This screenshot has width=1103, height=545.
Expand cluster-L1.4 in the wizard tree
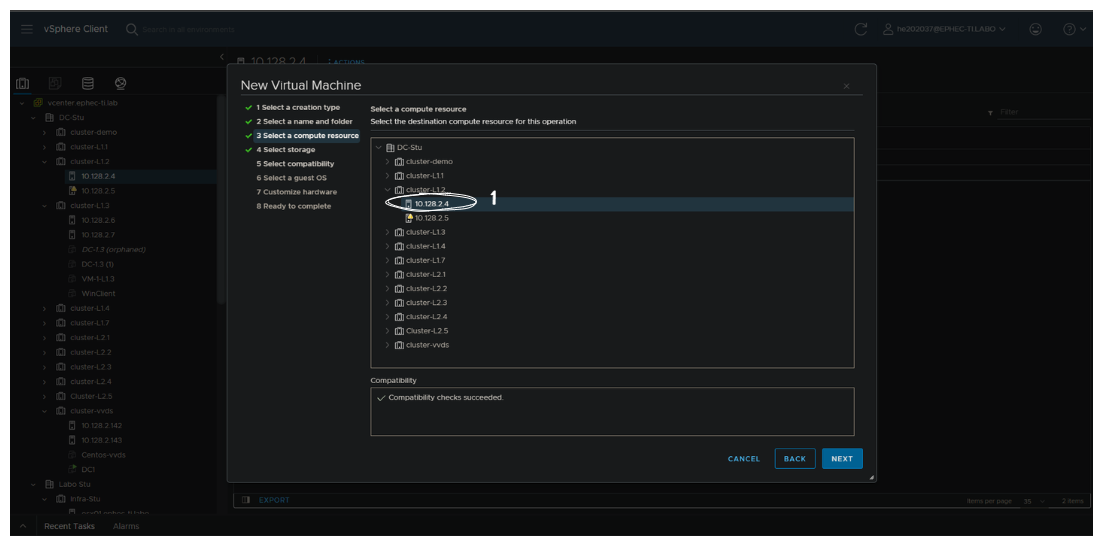(387, 246)
